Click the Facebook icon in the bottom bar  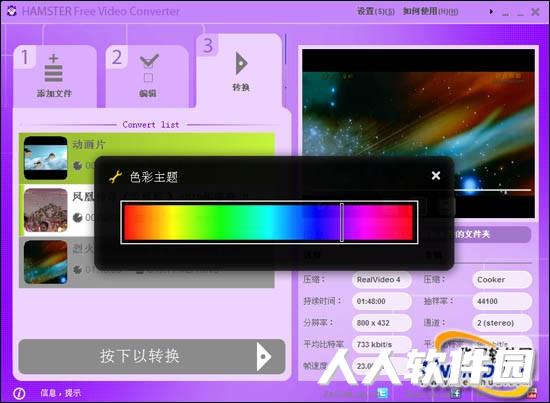tap(456, 394)
